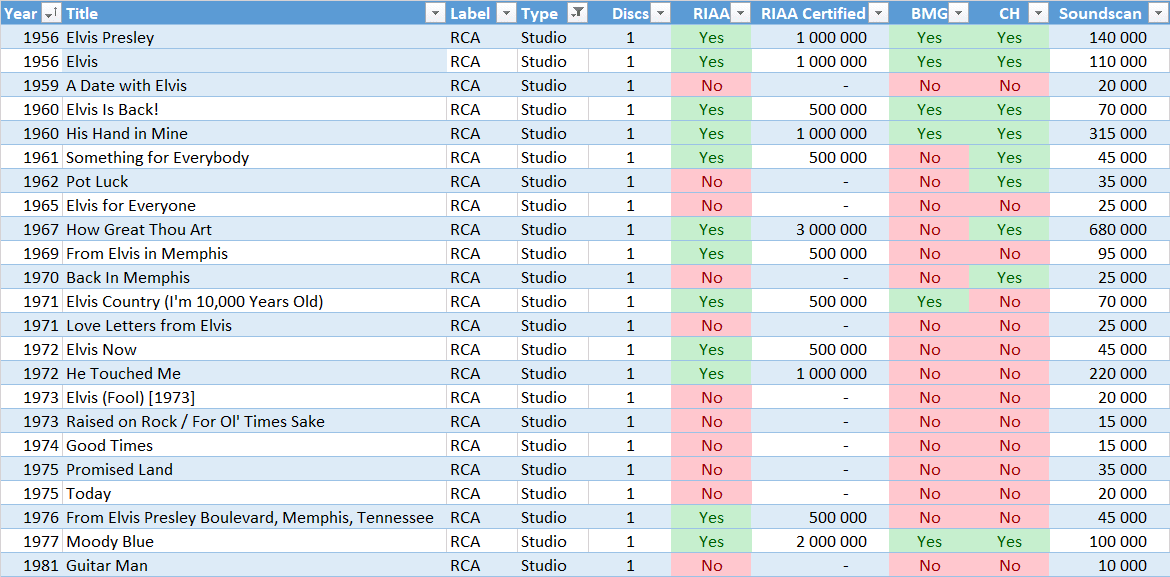Click the 'Today' title cell
The image size is (1170, 577).
[254, 493]
